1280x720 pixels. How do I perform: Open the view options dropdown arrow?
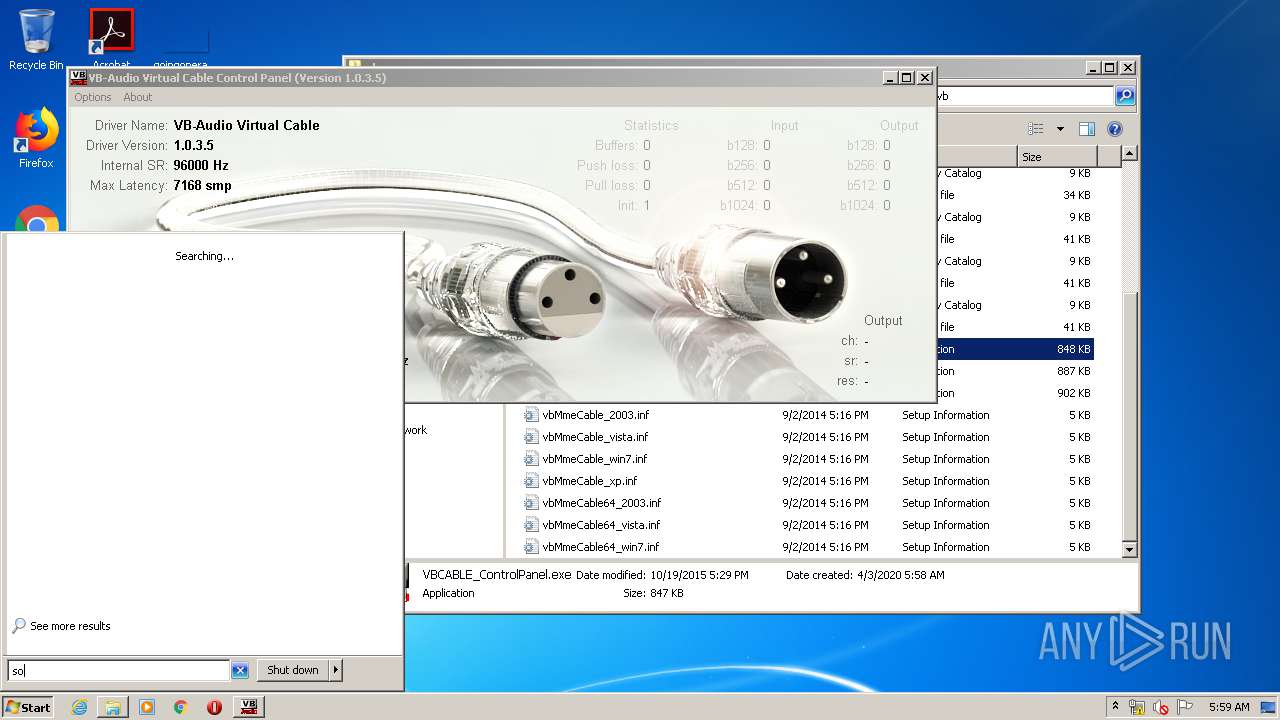1060,129
